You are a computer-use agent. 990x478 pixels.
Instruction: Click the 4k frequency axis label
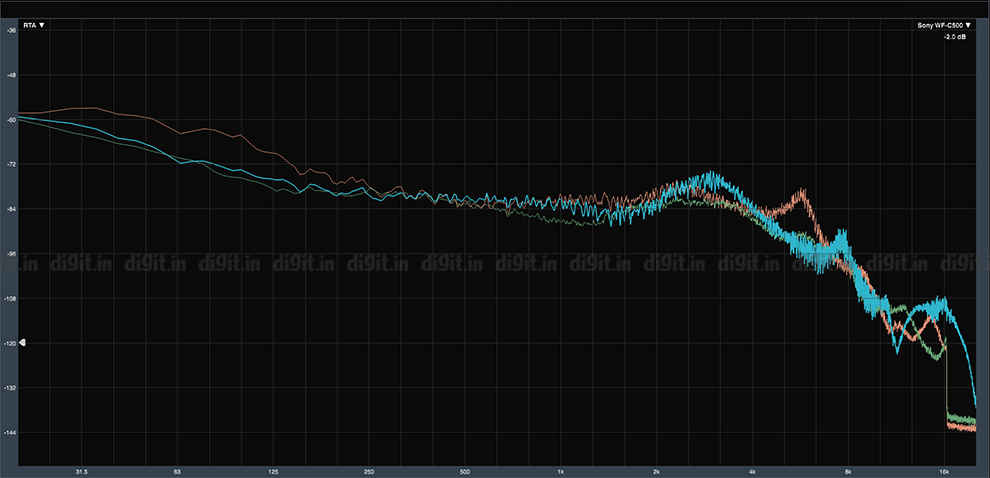tap(753, 471)
